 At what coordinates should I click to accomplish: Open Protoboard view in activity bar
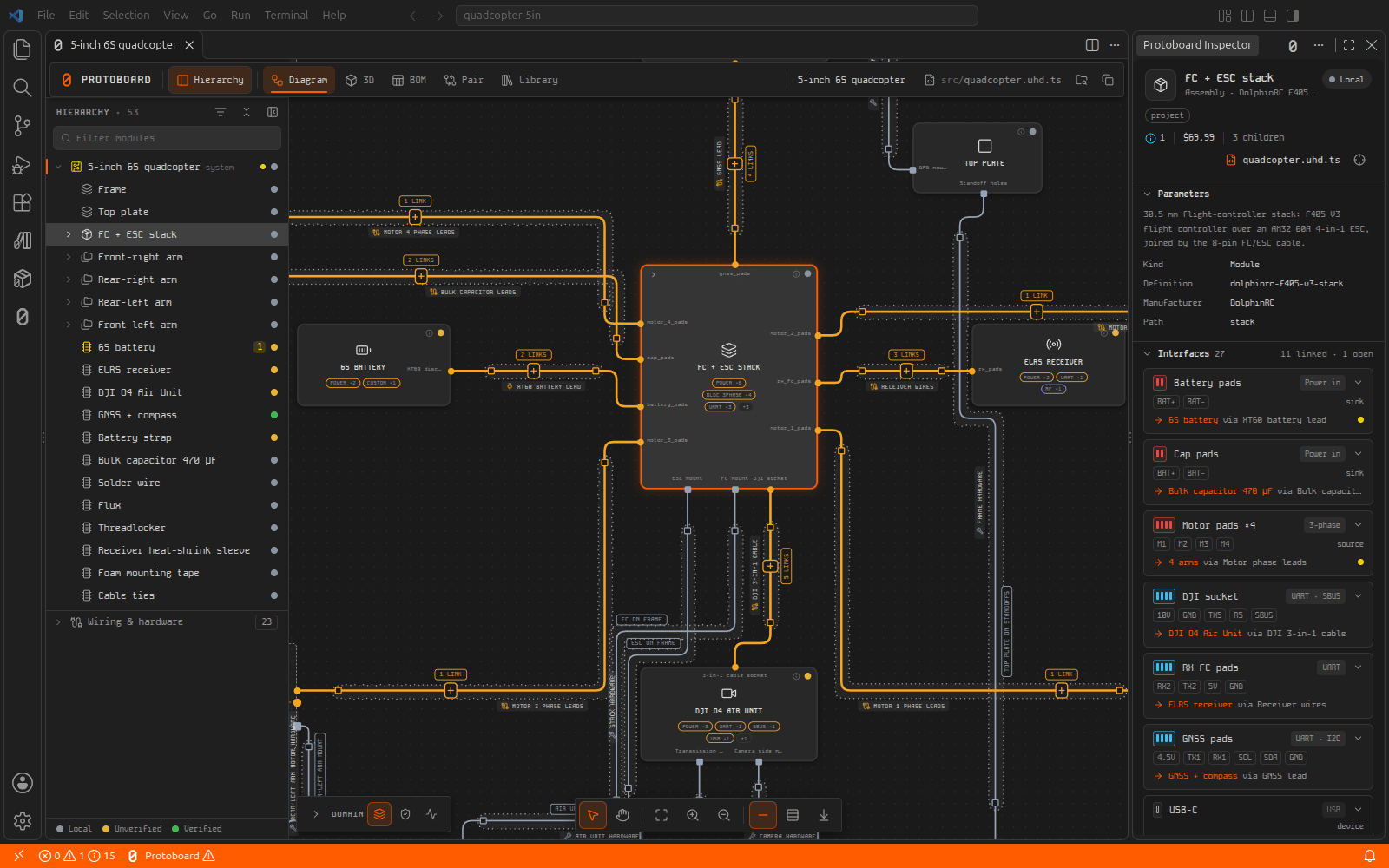23,317
